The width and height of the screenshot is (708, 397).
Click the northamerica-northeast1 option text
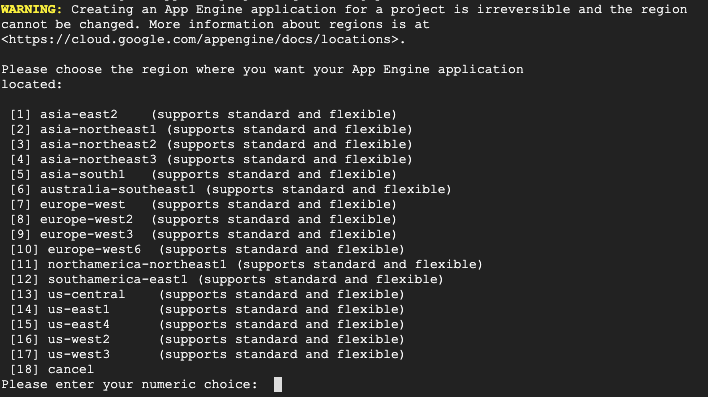tap(137, 264)
